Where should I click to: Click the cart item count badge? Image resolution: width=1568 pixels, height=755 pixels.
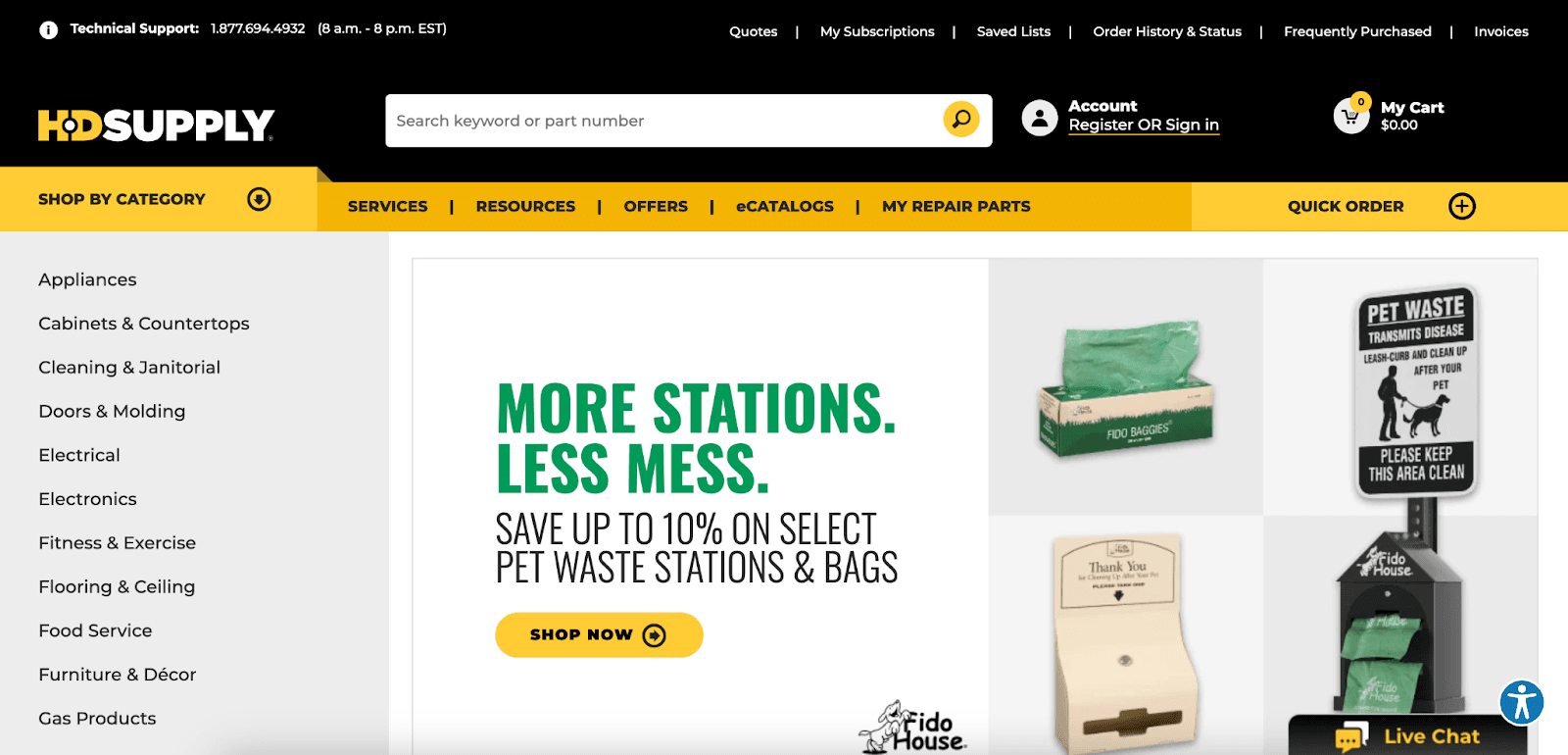[1360, 102]
